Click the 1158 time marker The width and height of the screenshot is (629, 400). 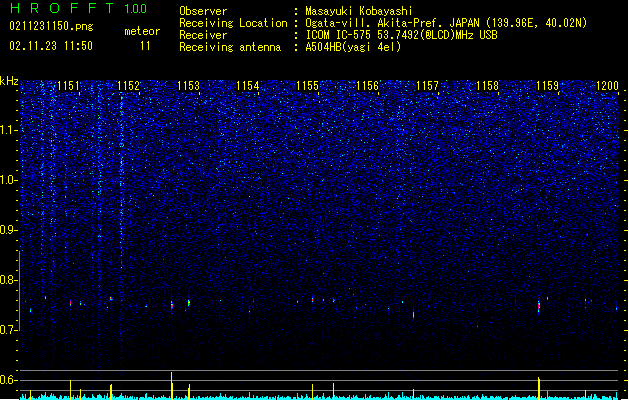[x=487, y=86]
